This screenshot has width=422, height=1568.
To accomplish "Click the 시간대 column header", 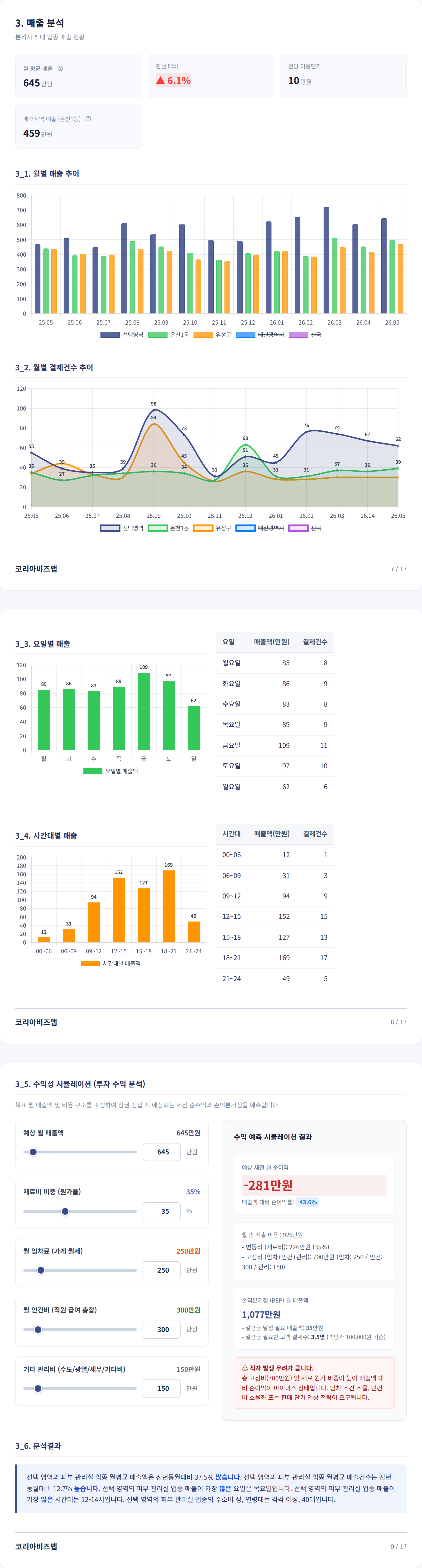I will coord(231,833).
